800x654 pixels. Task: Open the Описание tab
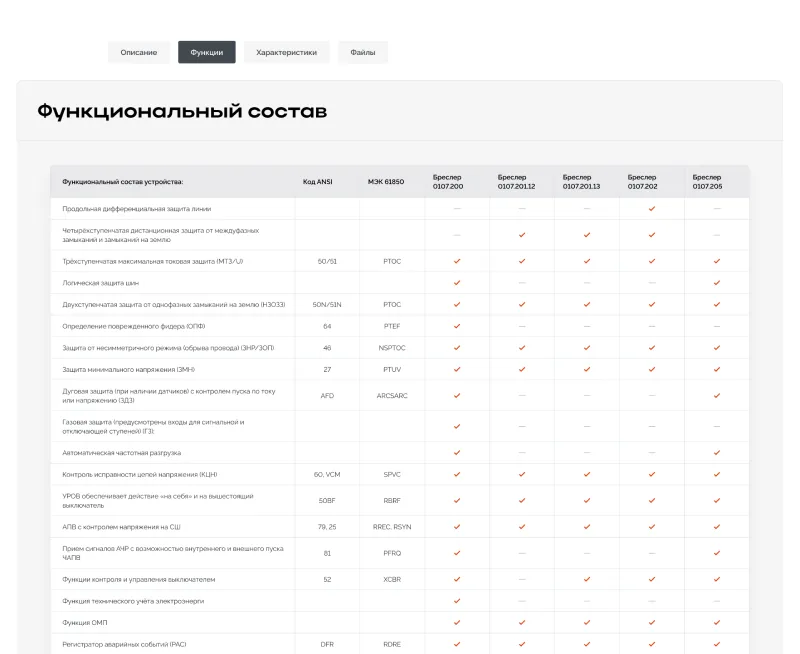coord(140,52)
